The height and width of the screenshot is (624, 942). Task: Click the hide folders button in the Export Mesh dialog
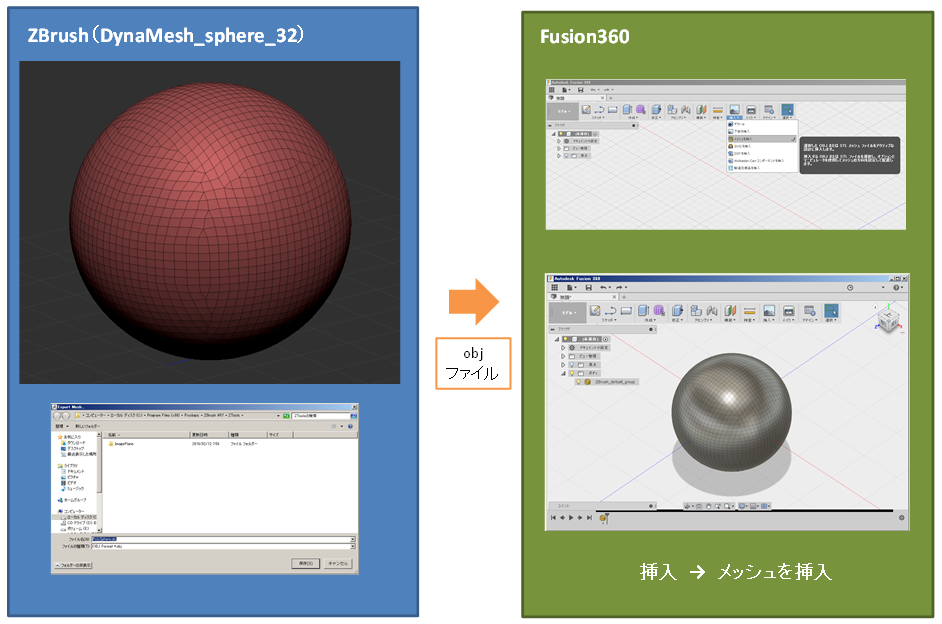73,566
